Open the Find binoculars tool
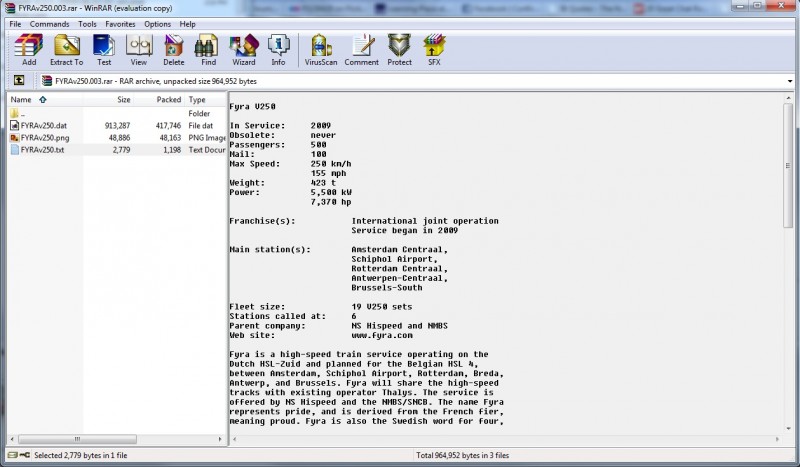 [x=207, y=46]
